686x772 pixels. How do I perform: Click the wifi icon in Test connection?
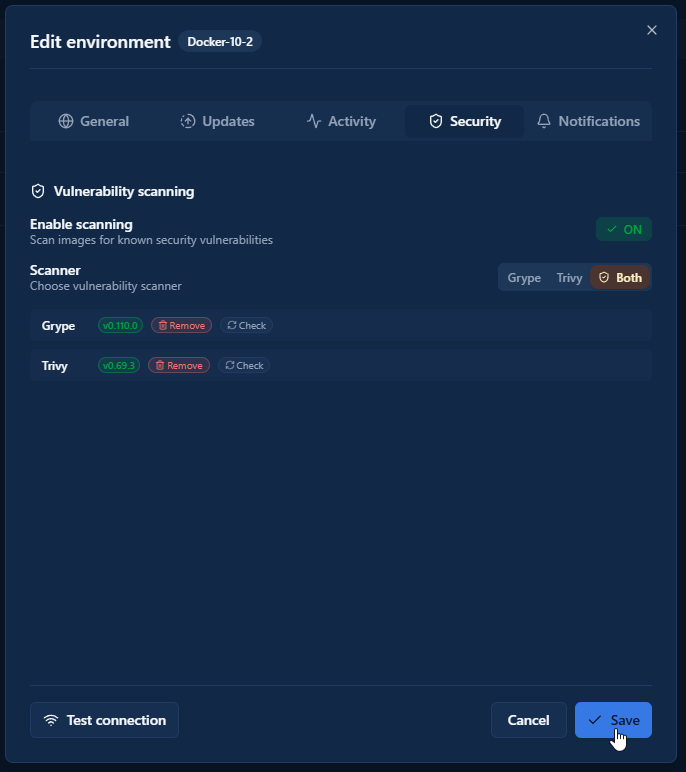pos(51,720)
